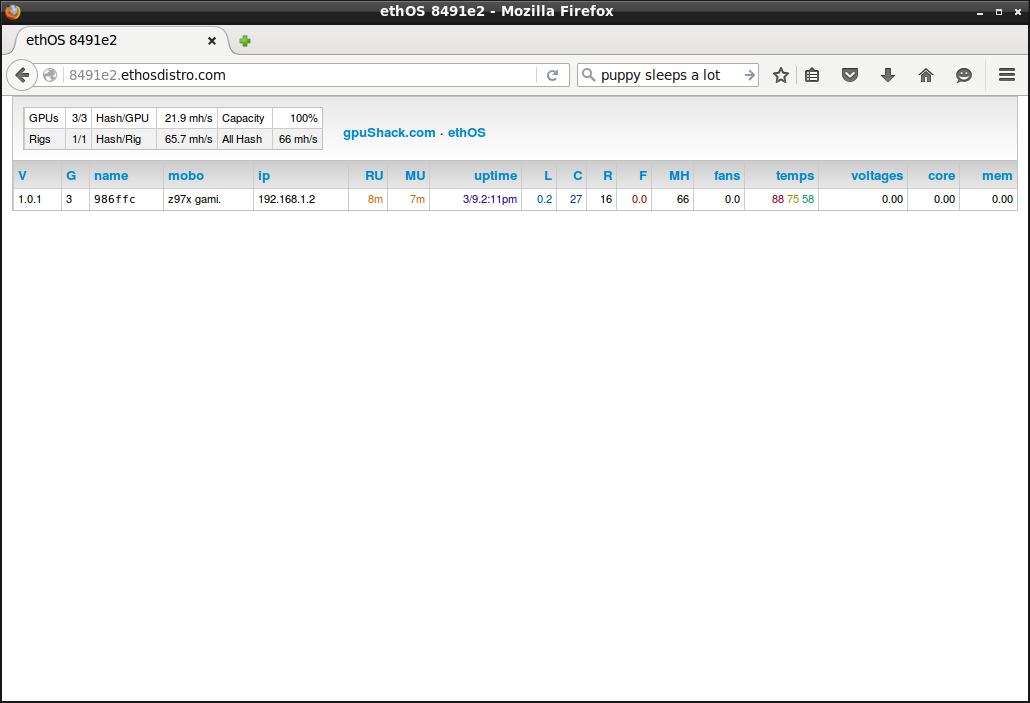This screenshot has width=1030, height=703.
Task: Sort by the C column header
Action: pyautogui.click(x=577, y=175)
